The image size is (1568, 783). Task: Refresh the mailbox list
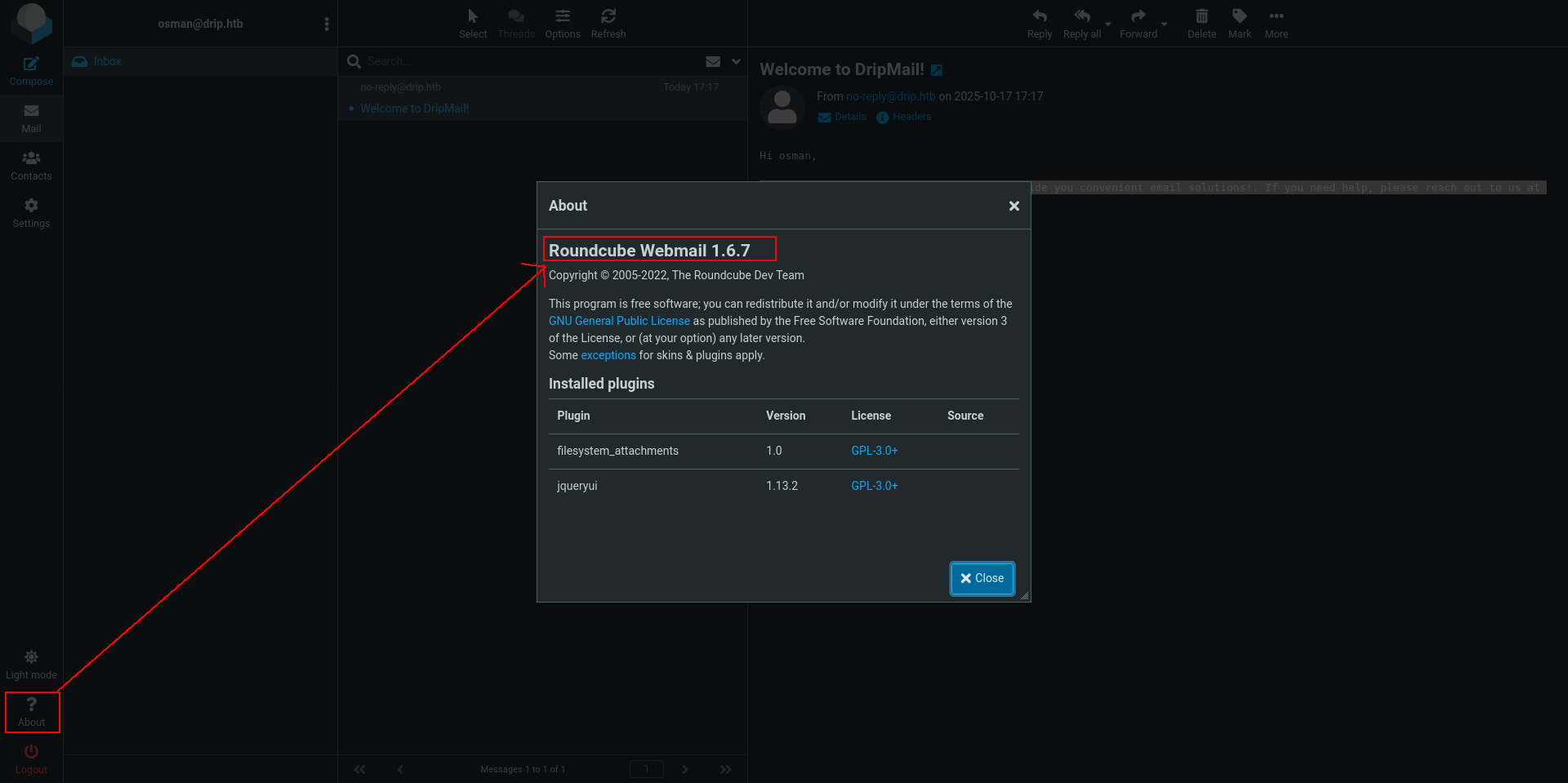608,17
